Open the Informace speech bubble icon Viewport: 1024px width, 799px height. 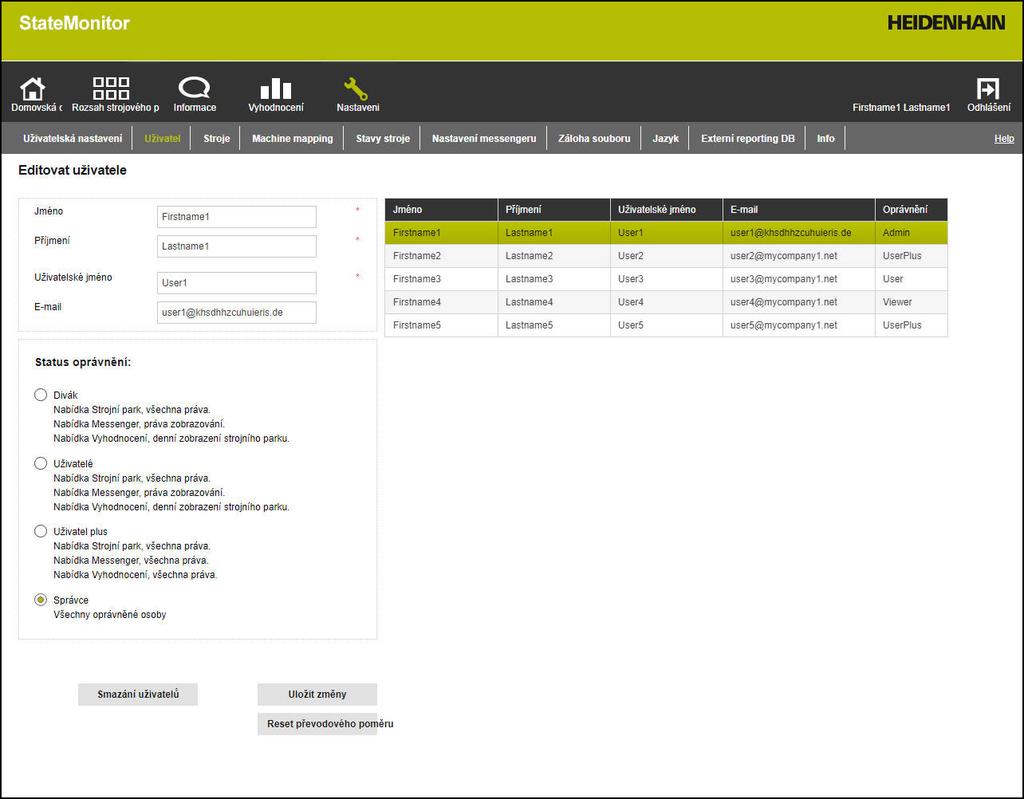pyautogui.click(x=194, y=88)
